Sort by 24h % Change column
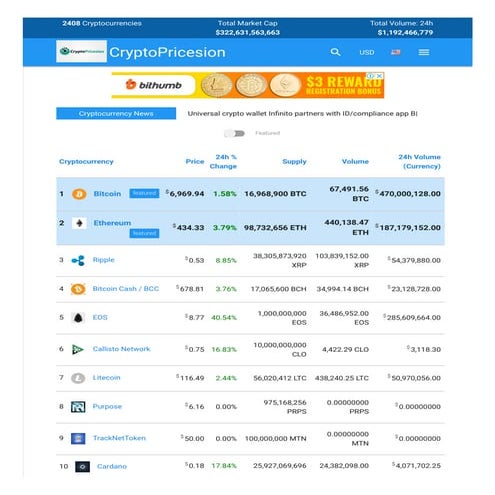 [223, 161]
